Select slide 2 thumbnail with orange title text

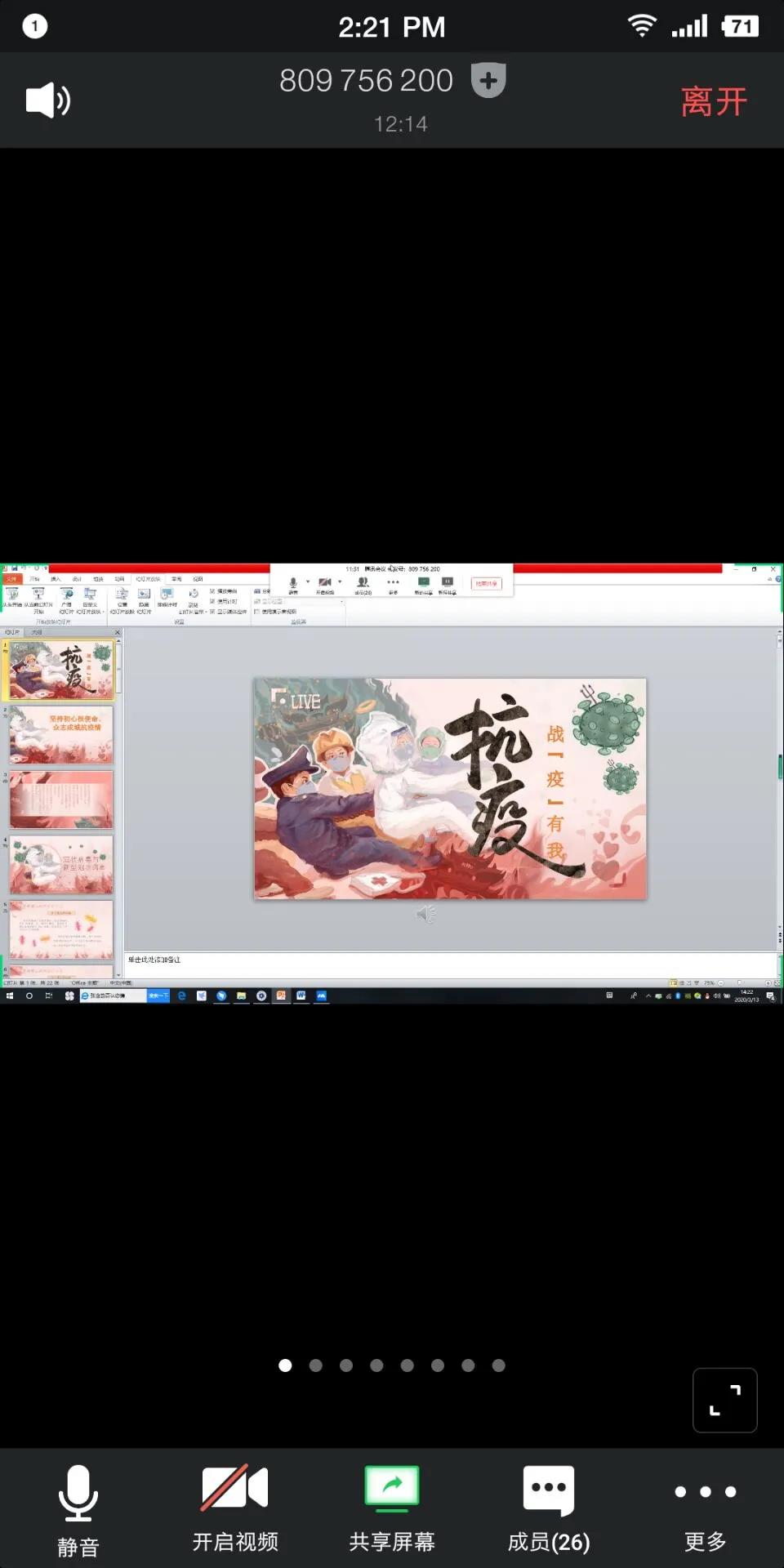pyautogui.click(x=61, y=735)
